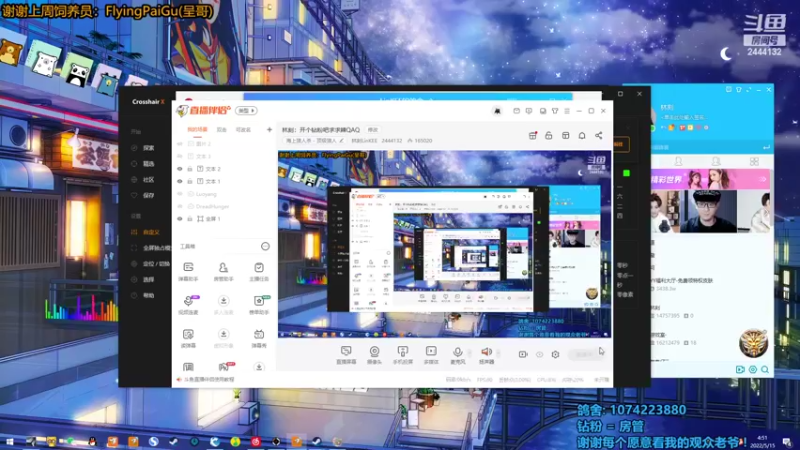The image size is (800, 450).
Task: Open the 多人连麦 tool icon
Action: 223,301
